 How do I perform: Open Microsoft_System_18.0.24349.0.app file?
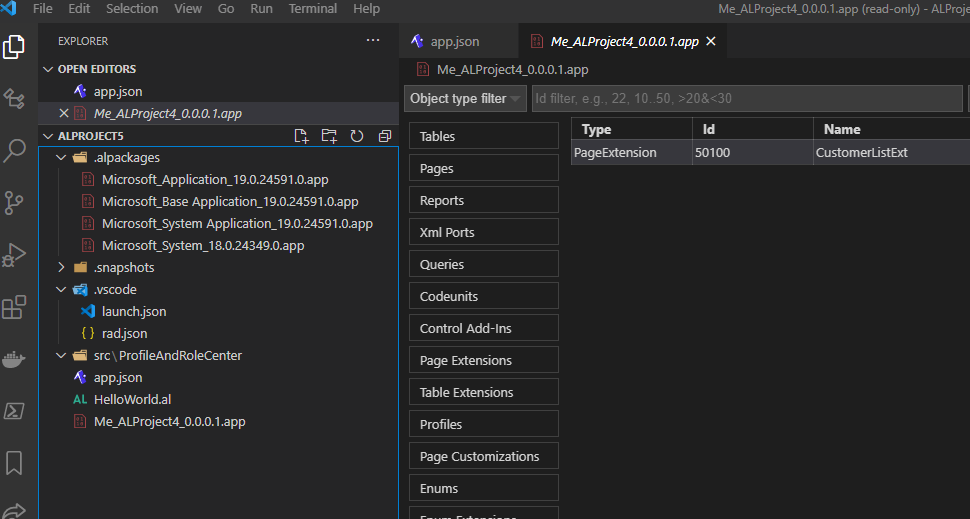pyautogui.click(x=218, y=246)
